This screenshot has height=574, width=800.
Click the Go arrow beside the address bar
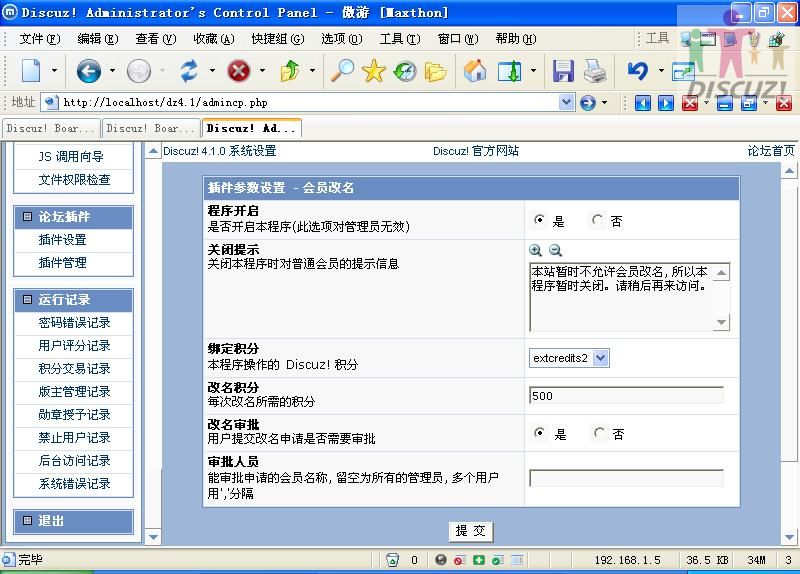point(588,103)
